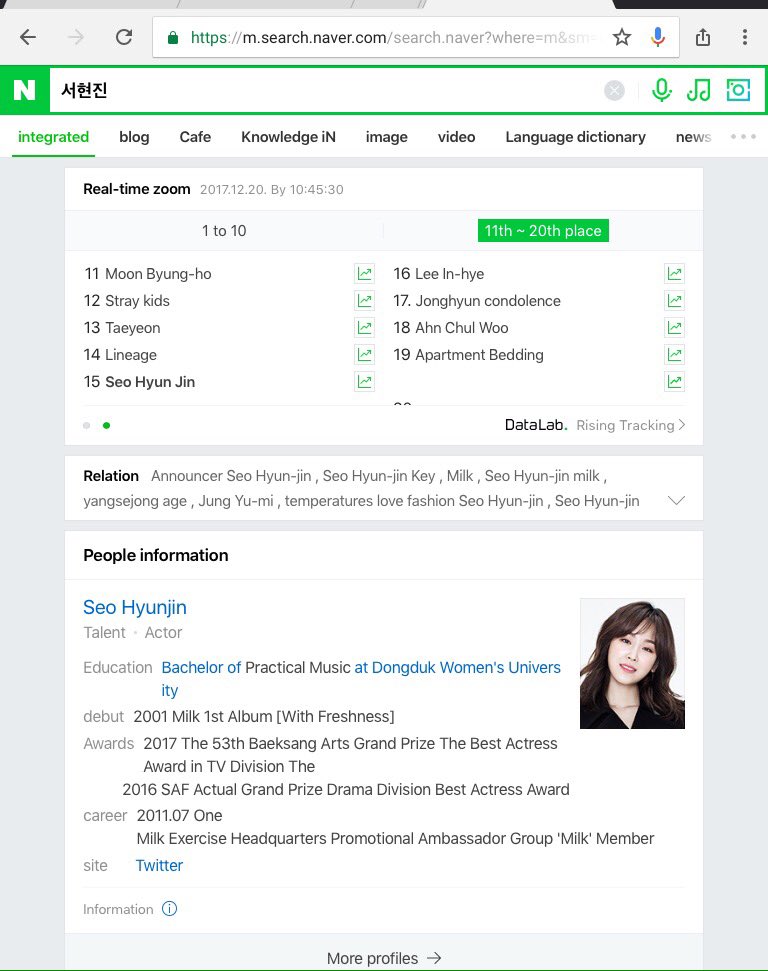Screen dimensions: 768x971
Task: Open trend chart for Stray kids
Action: click(364, 300)
